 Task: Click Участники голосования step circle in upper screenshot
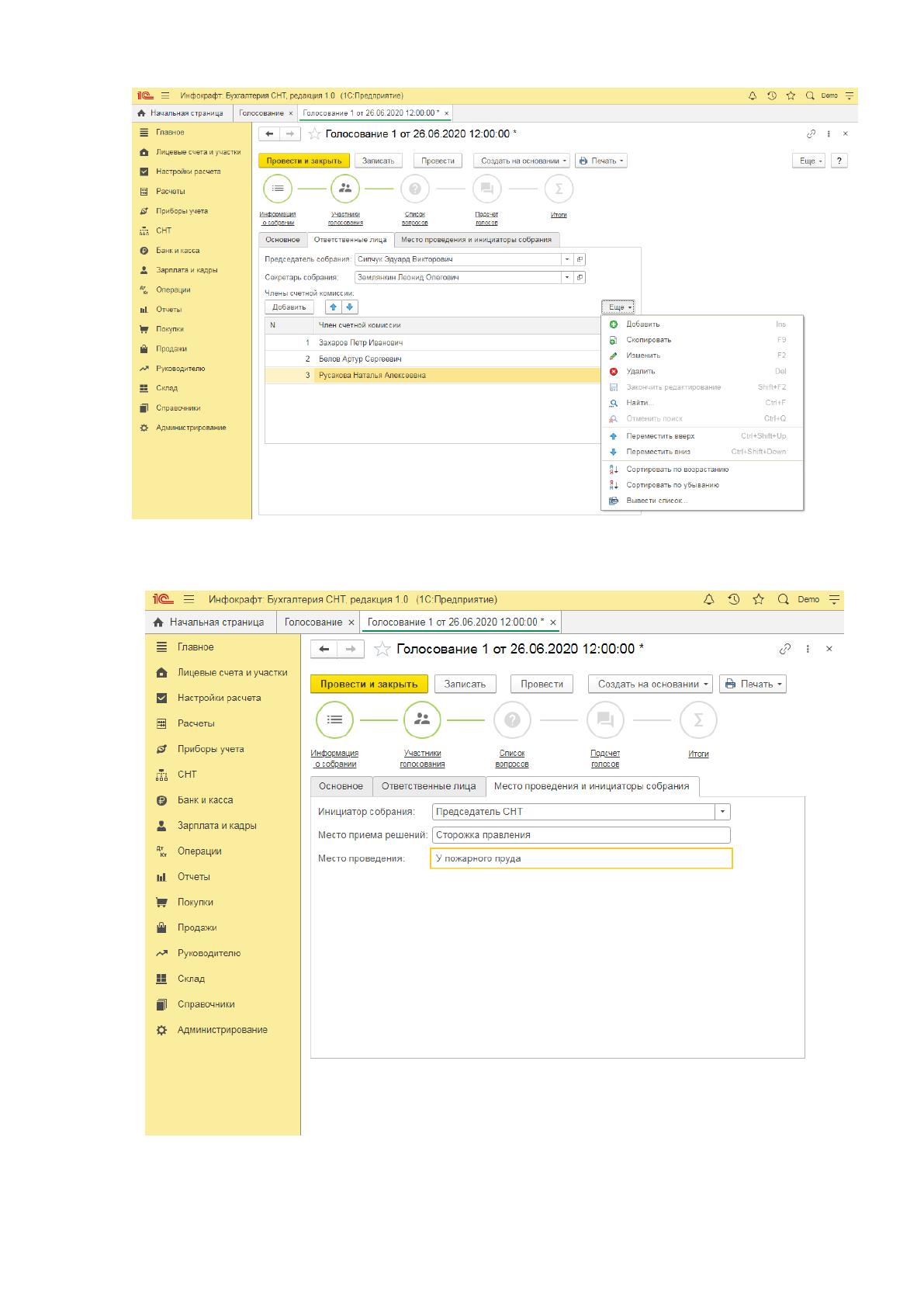(x=345, y=189)
